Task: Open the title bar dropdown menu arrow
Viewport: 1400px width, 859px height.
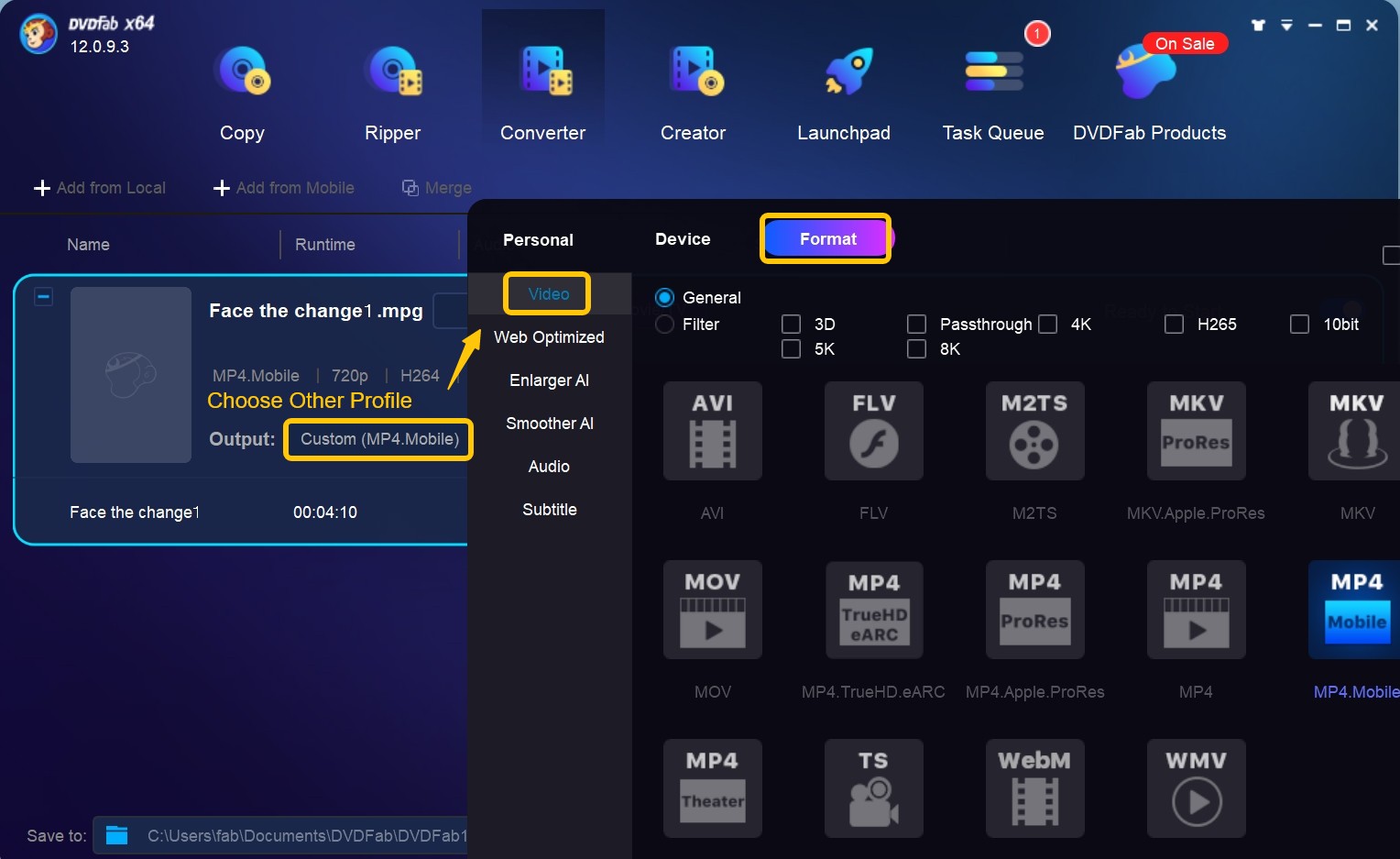Action: (1286, 26)
